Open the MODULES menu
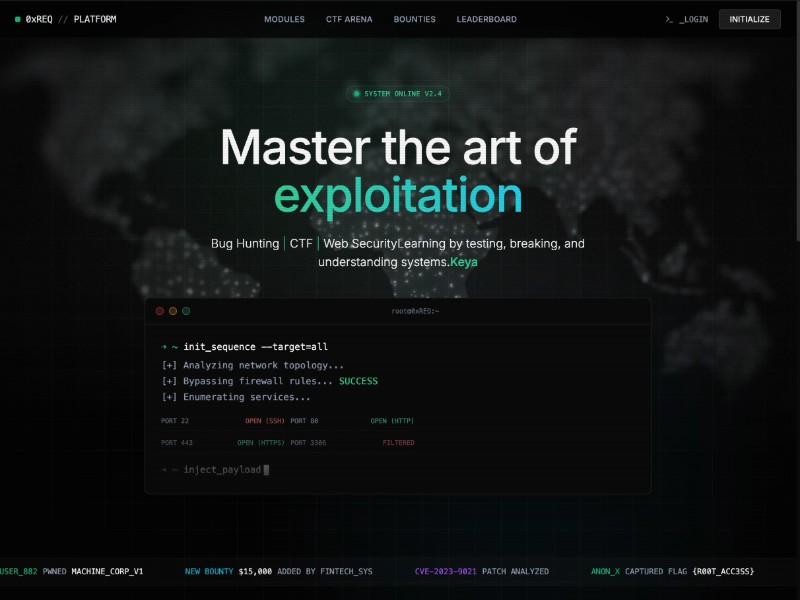This screenshot has width=800, height=600. pyautogui.click(x=284, y=19)
